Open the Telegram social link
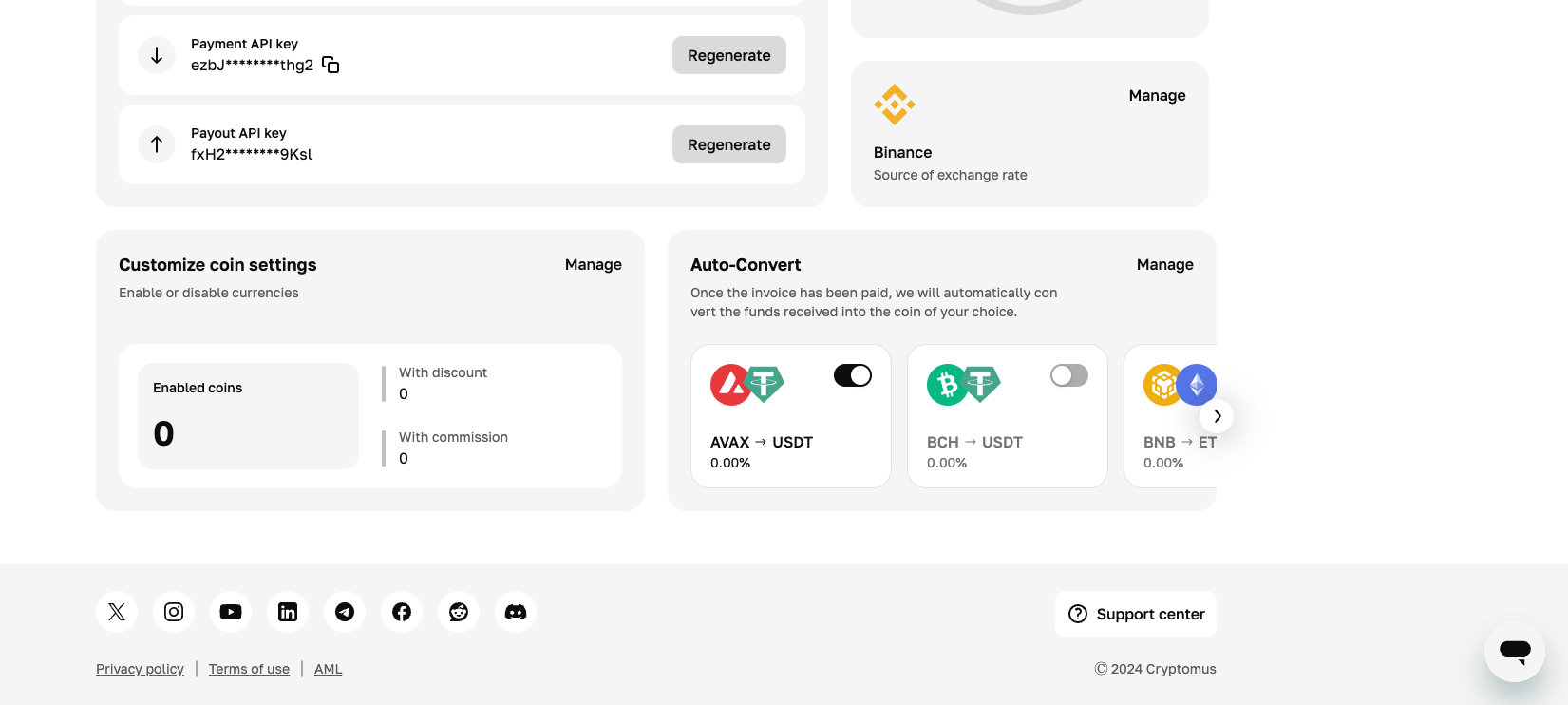 coord(345,612)
